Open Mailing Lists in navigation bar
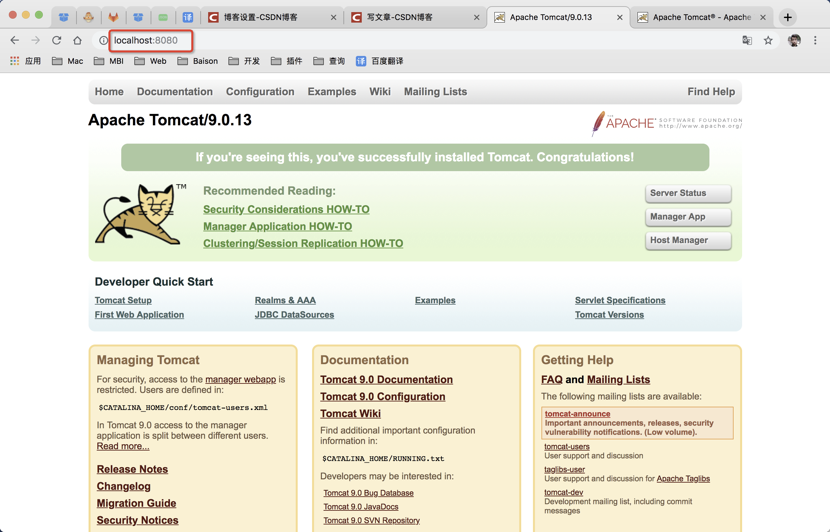This screenshot has width=830, height=532. pos(435,92)
